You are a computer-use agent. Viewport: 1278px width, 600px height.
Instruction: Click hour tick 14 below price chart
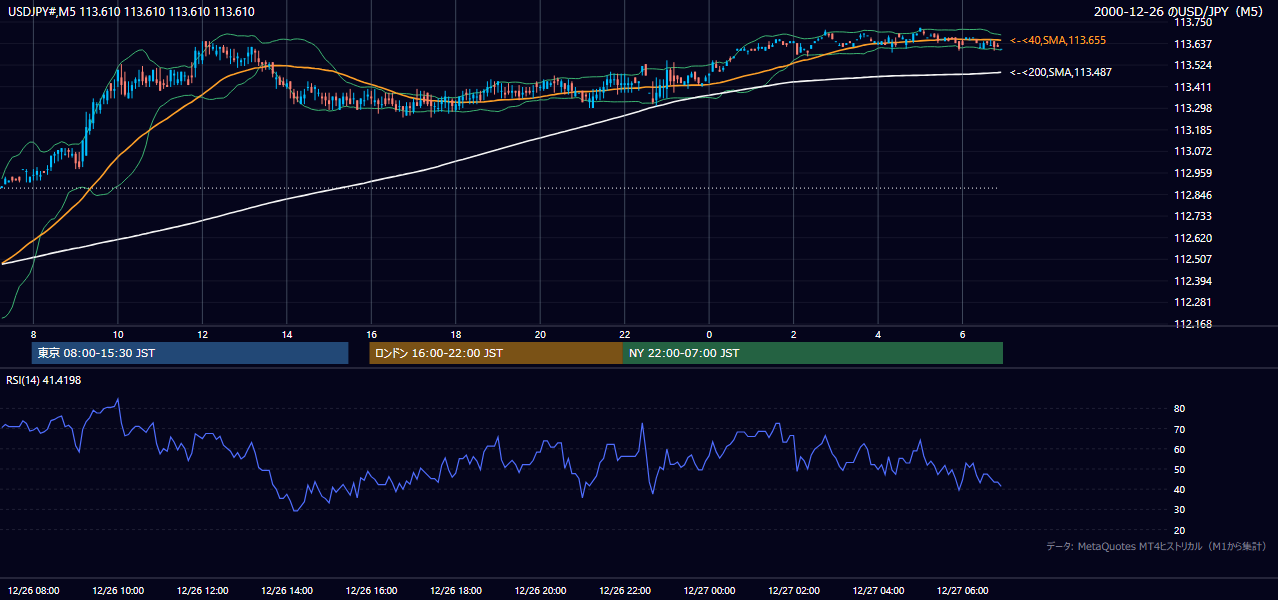287,334
